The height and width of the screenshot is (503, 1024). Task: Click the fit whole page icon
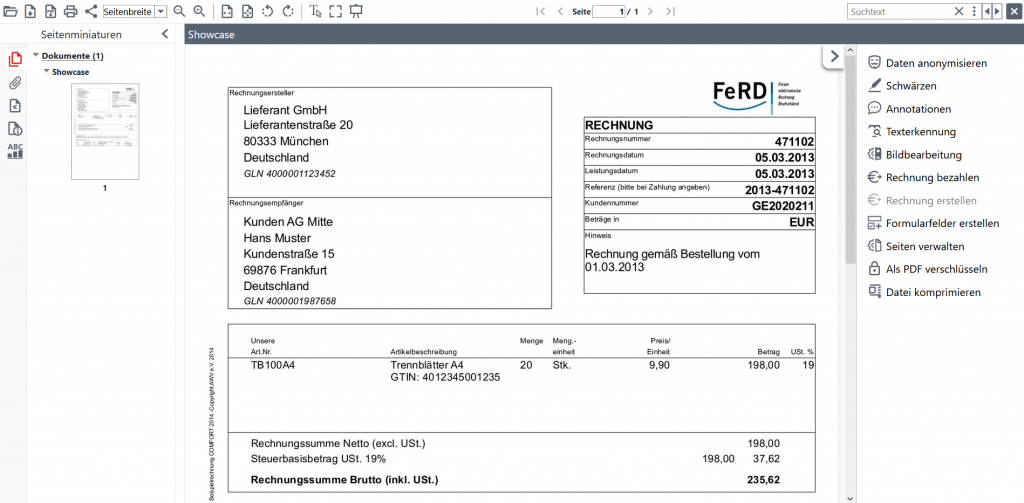pyautogui.click(x=247, y=11)
